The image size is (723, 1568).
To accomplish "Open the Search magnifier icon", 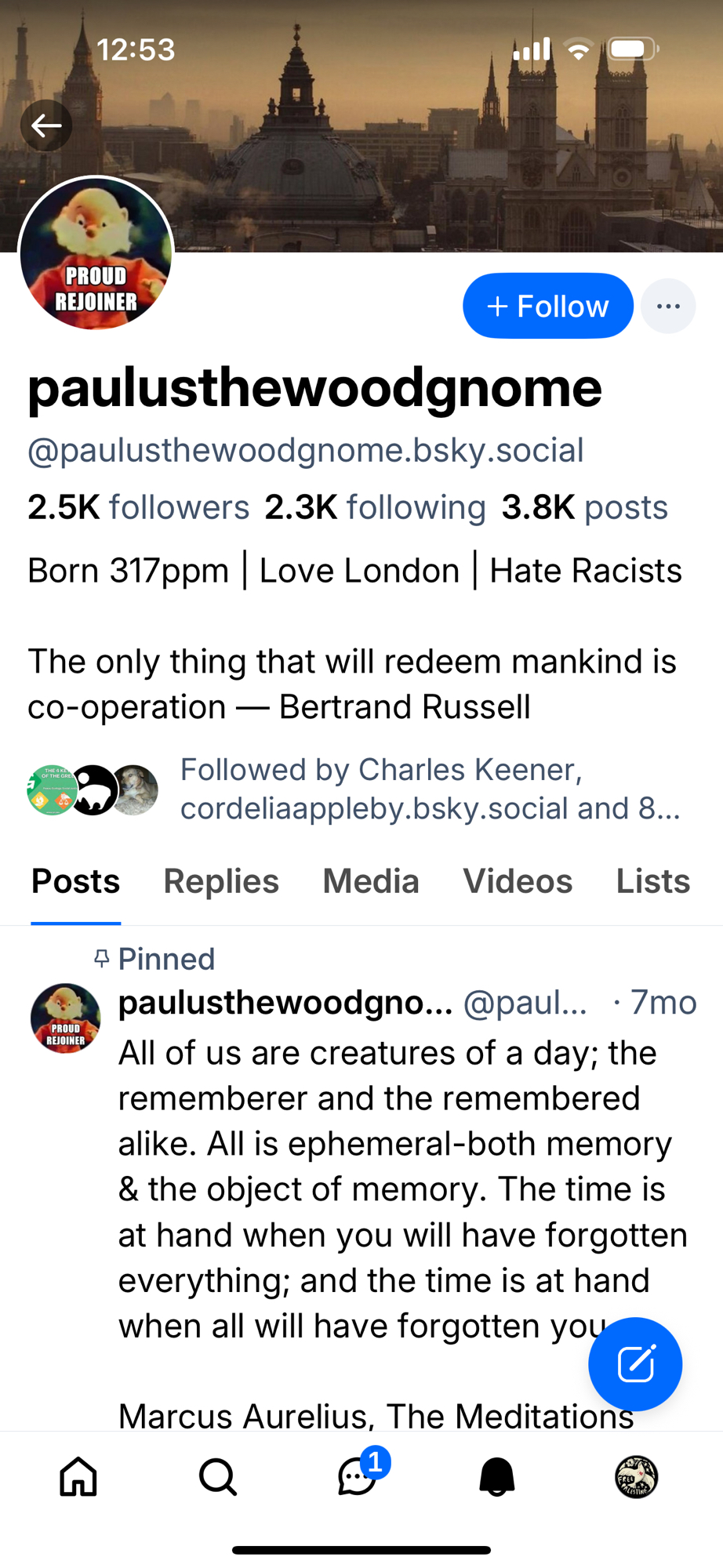I will (x=217, y=1477).
